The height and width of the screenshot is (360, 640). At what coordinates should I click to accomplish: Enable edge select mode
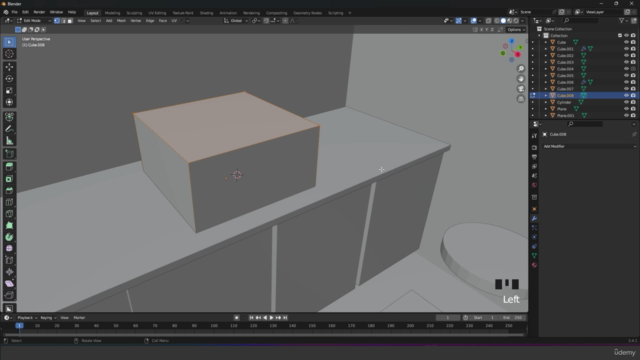point(63,21)
